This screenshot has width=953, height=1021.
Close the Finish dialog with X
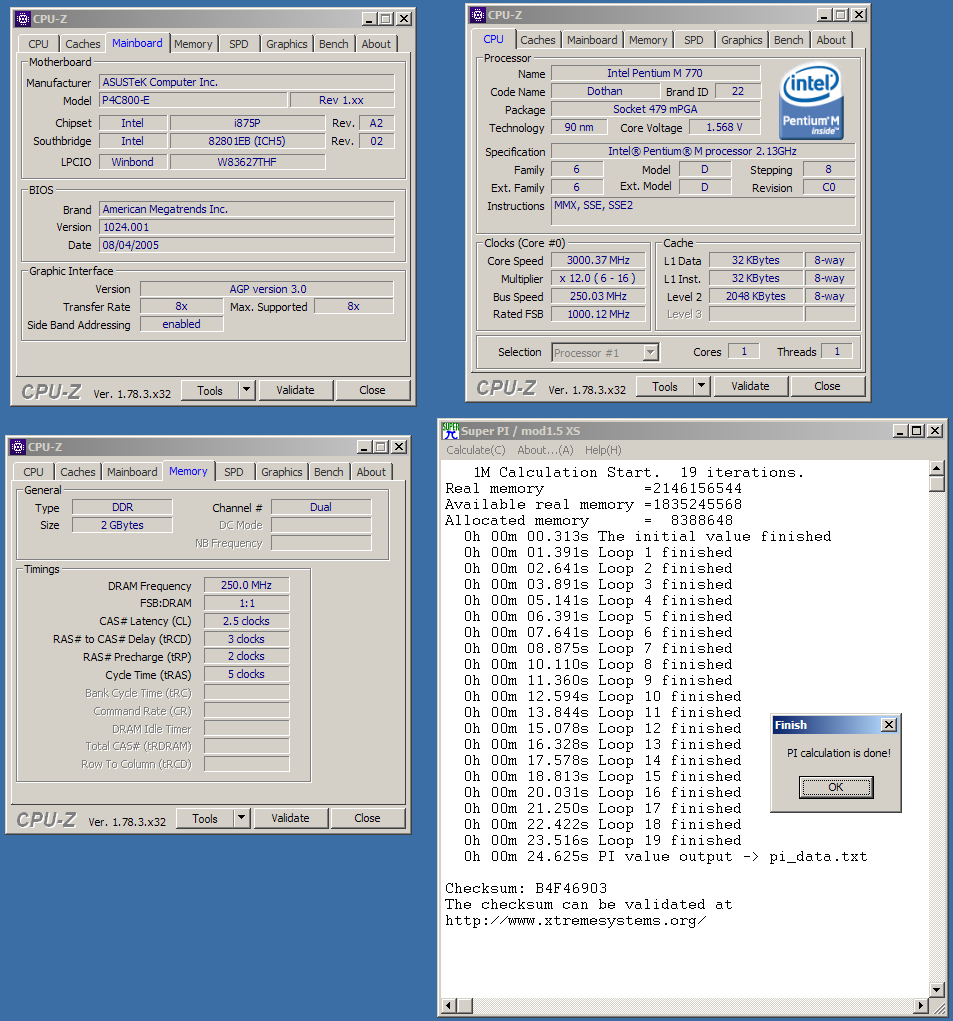pyautogui.click(x=889, y=725)
